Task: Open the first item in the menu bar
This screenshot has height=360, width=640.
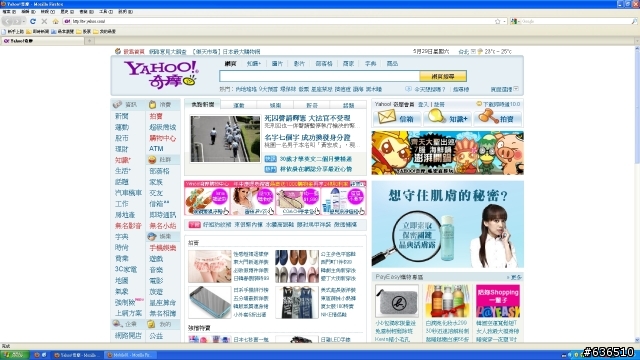Action: pos(9,12)
